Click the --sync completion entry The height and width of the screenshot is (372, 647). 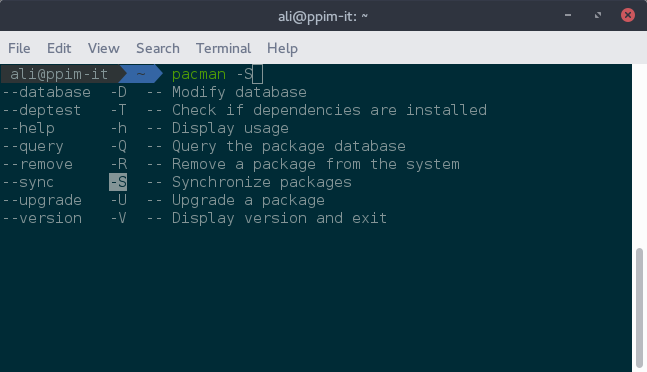click(x=28, y=182)
